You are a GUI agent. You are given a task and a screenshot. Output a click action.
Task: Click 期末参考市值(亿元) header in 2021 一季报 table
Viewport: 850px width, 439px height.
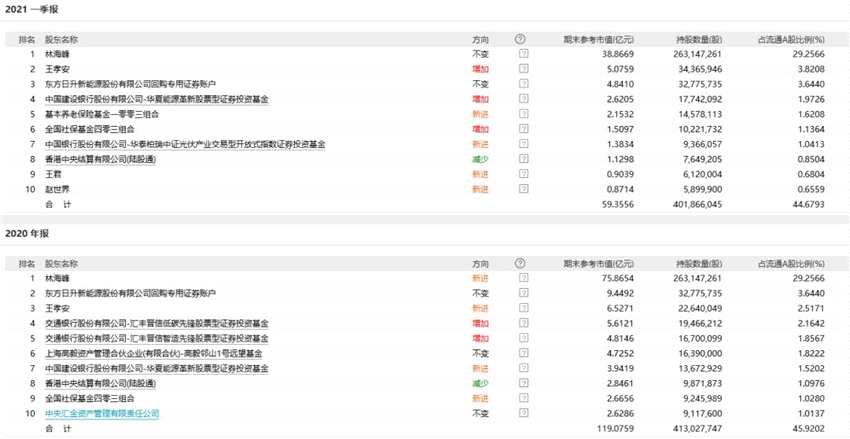click(598, 39)
